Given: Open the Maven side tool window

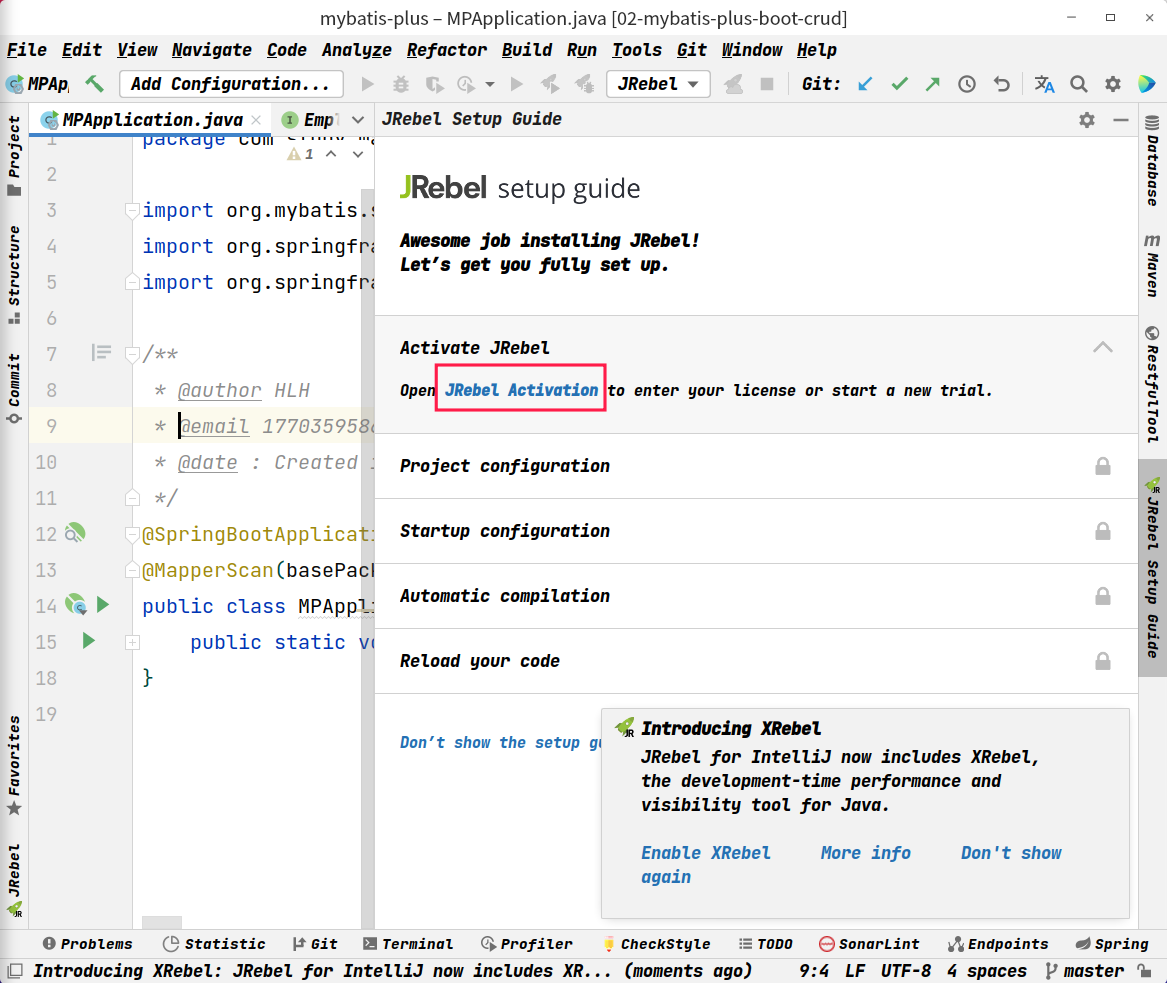Looking at the screenshot, I should [x=1152, y=266].
